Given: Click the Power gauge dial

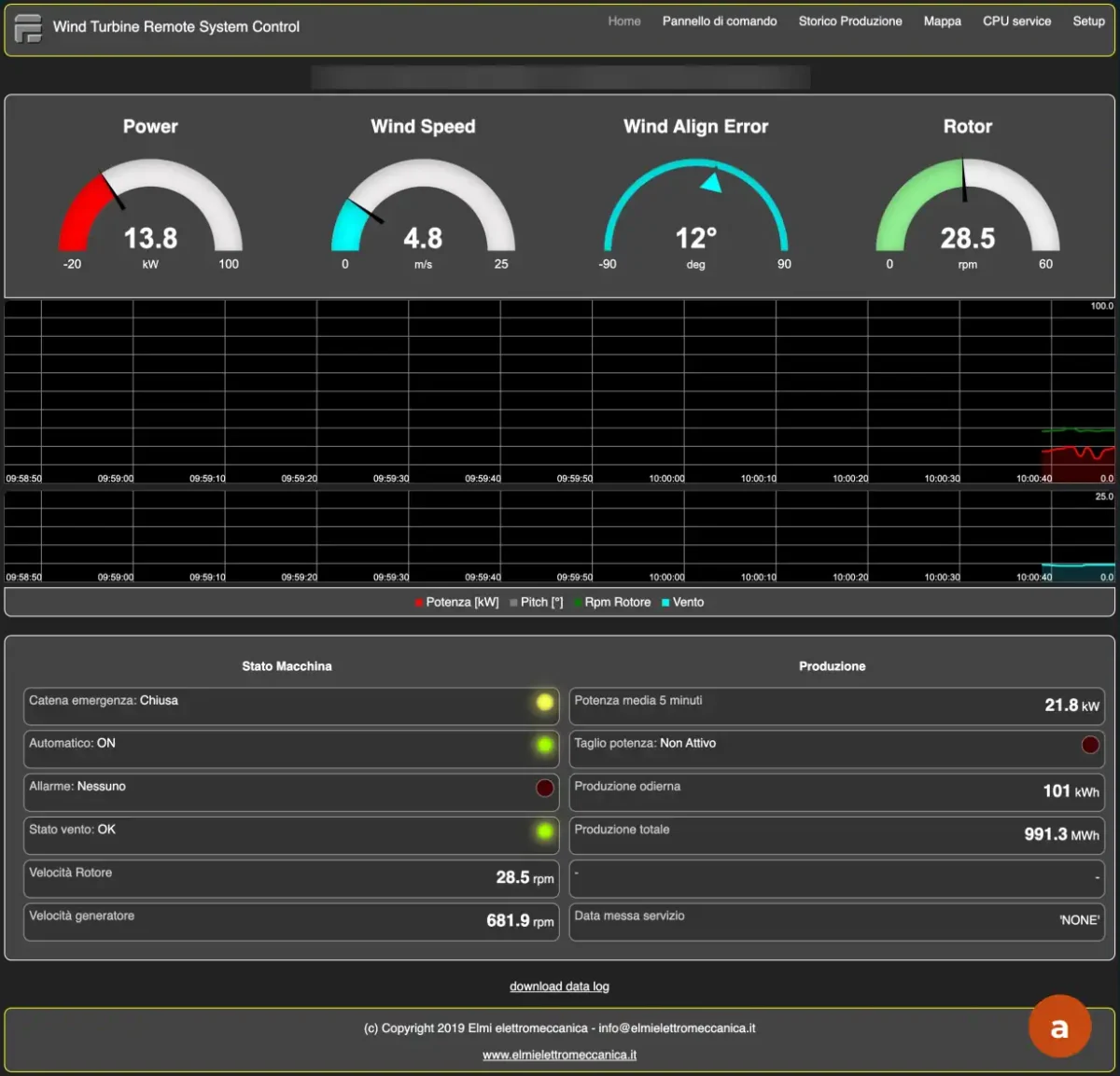Looking at the screenshot, I should tap(150, 205).
